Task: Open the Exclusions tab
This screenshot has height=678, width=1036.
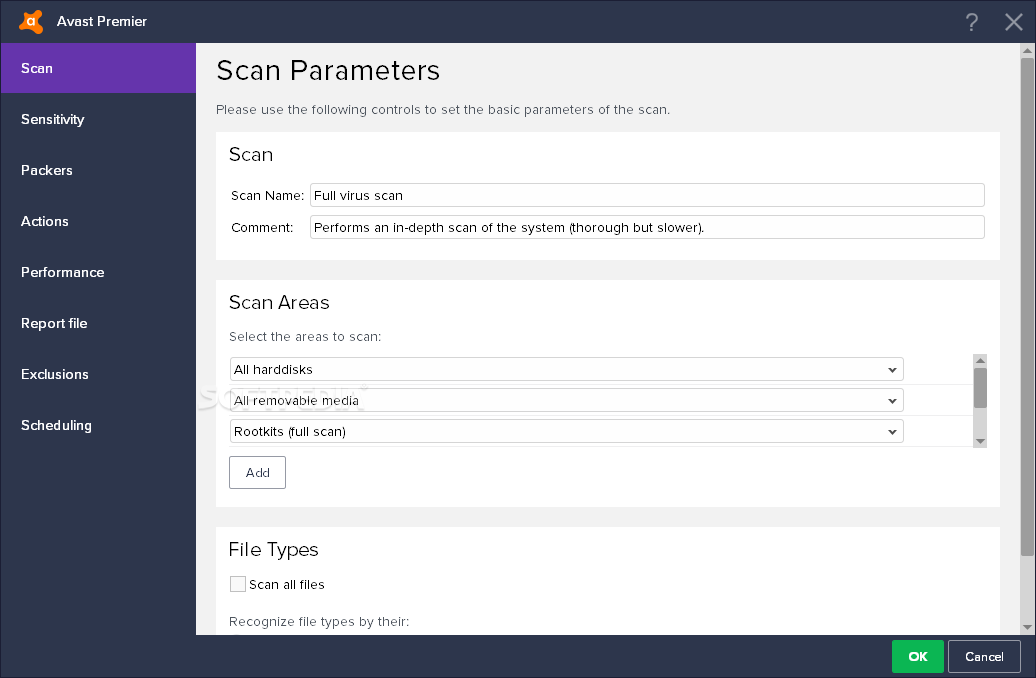Action: (x=98, y=373)
